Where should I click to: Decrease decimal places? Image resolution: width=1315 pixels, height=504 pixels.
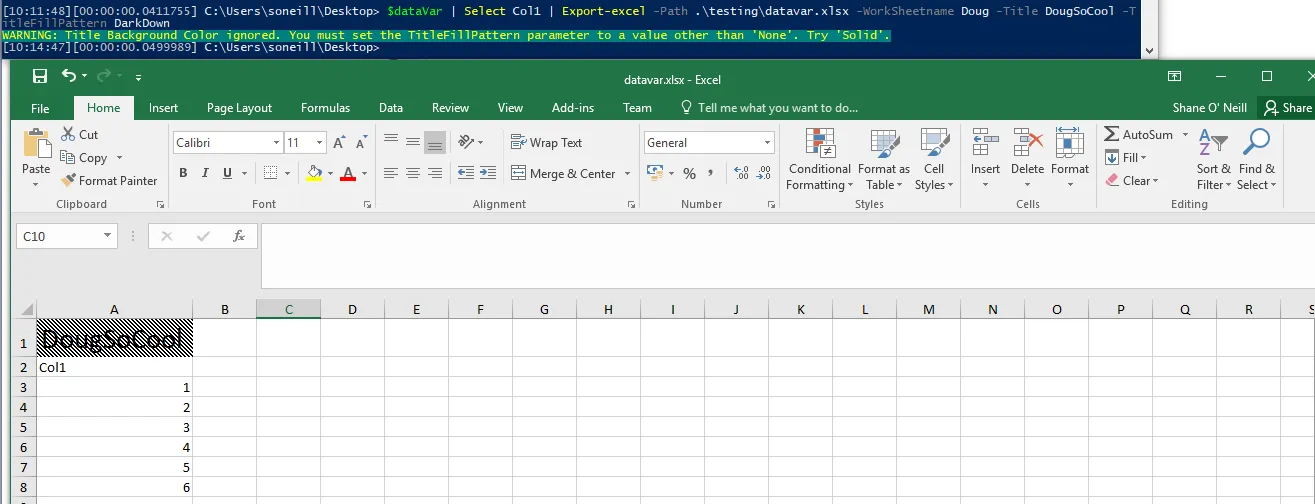pyautogui.click(x=764, y=173)
